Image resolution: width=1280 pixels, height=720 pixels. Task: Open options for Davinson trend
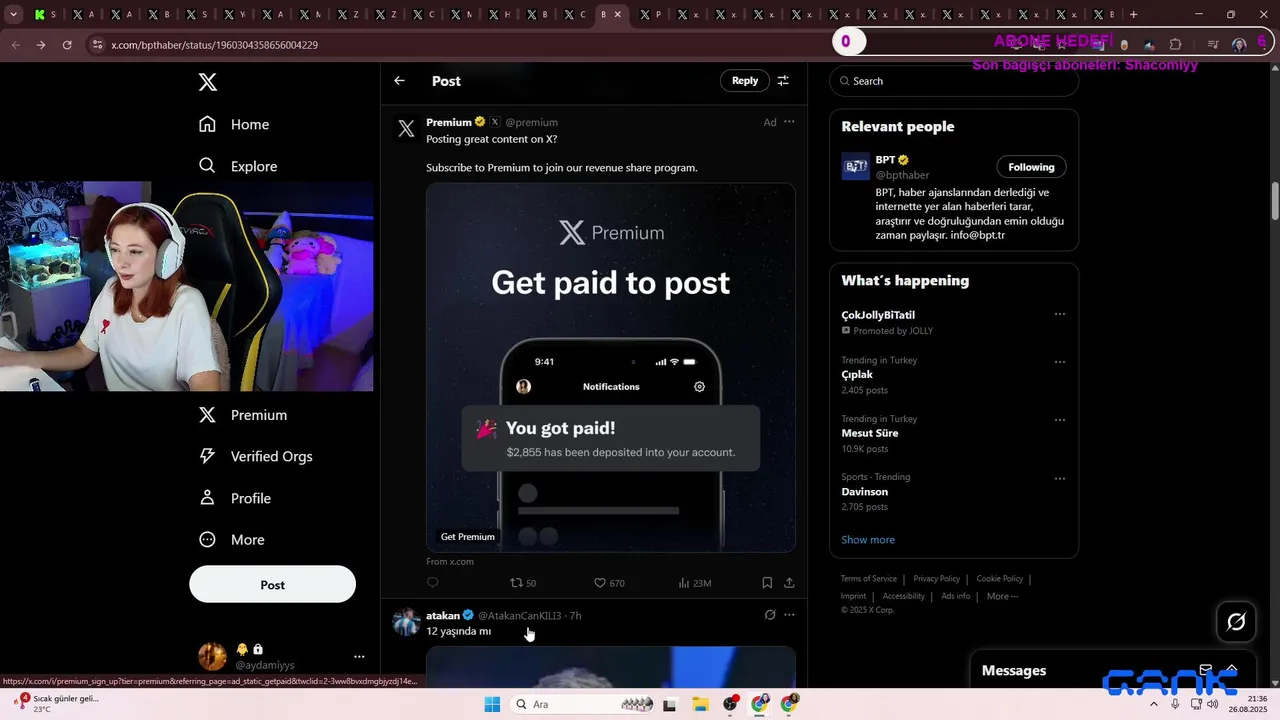click(x=1060, y=478)
